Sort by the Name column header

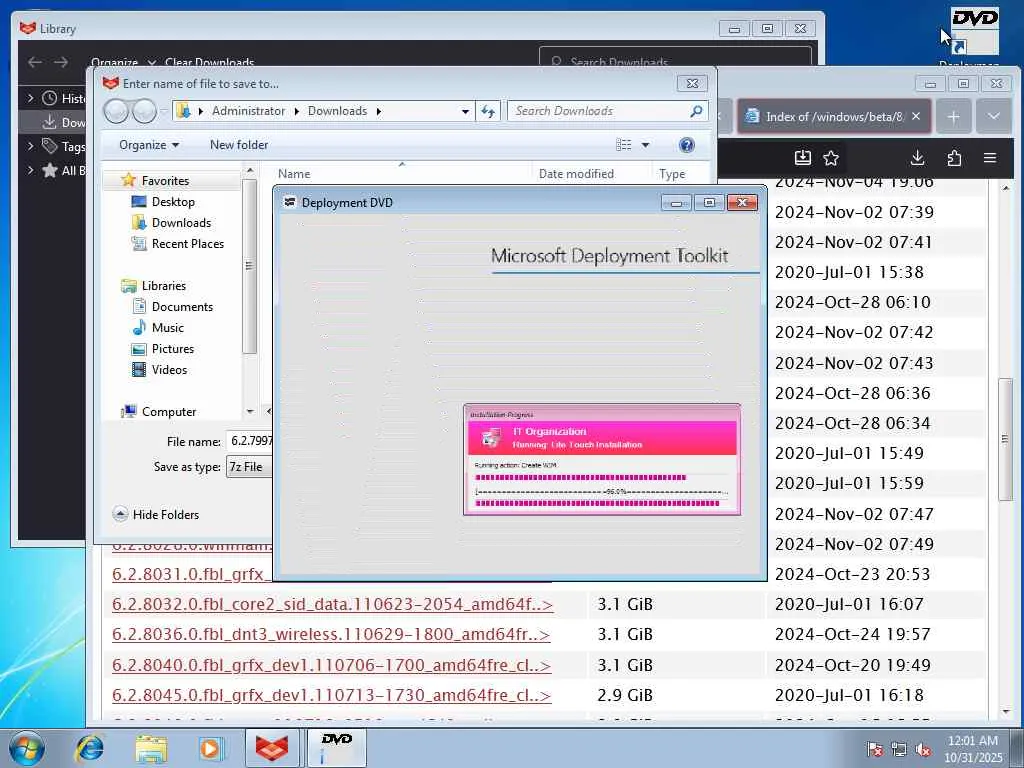click(294, 174)
